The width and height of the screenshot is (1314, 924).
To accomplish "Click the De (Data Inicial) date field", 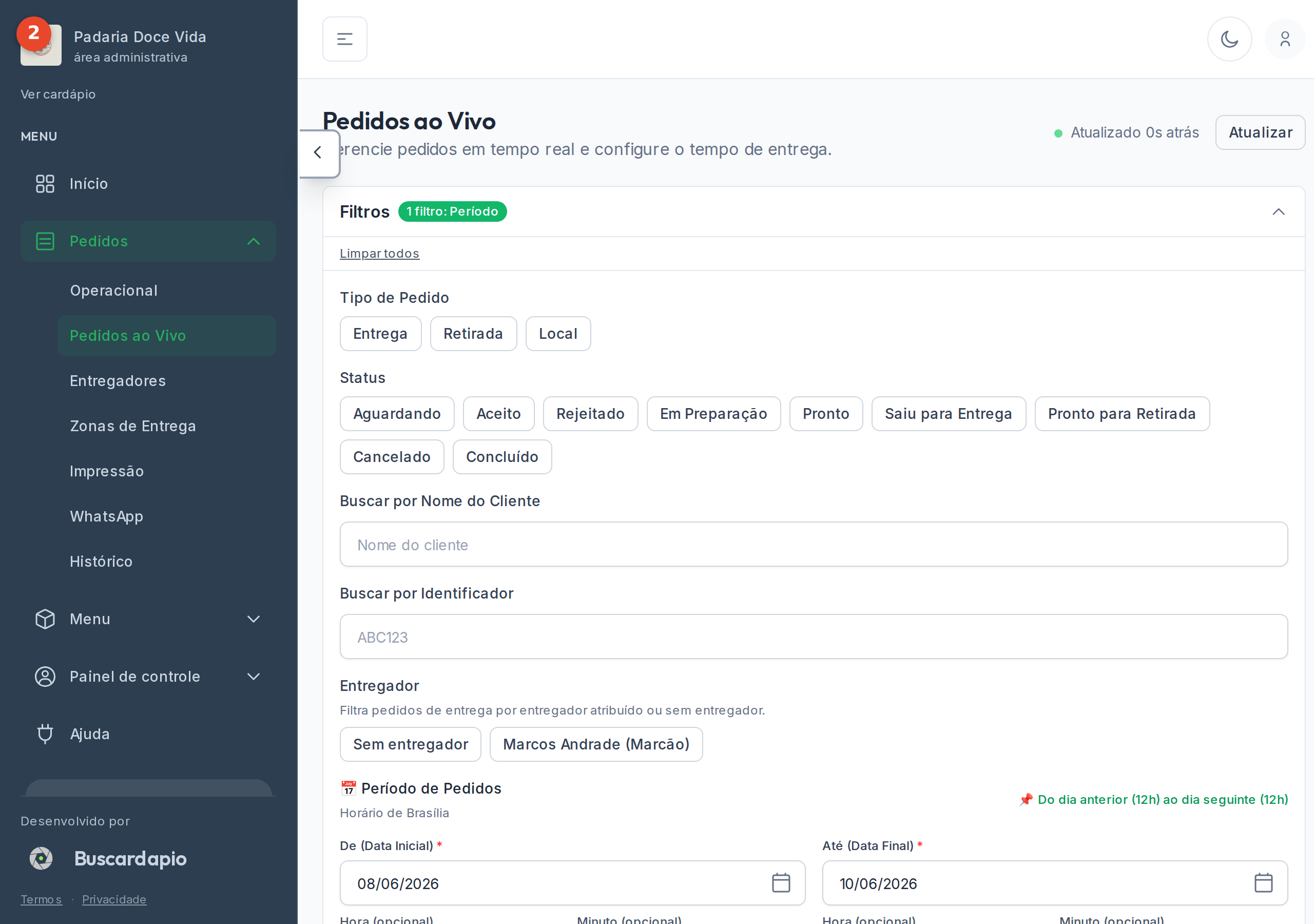I will point(572,883).
